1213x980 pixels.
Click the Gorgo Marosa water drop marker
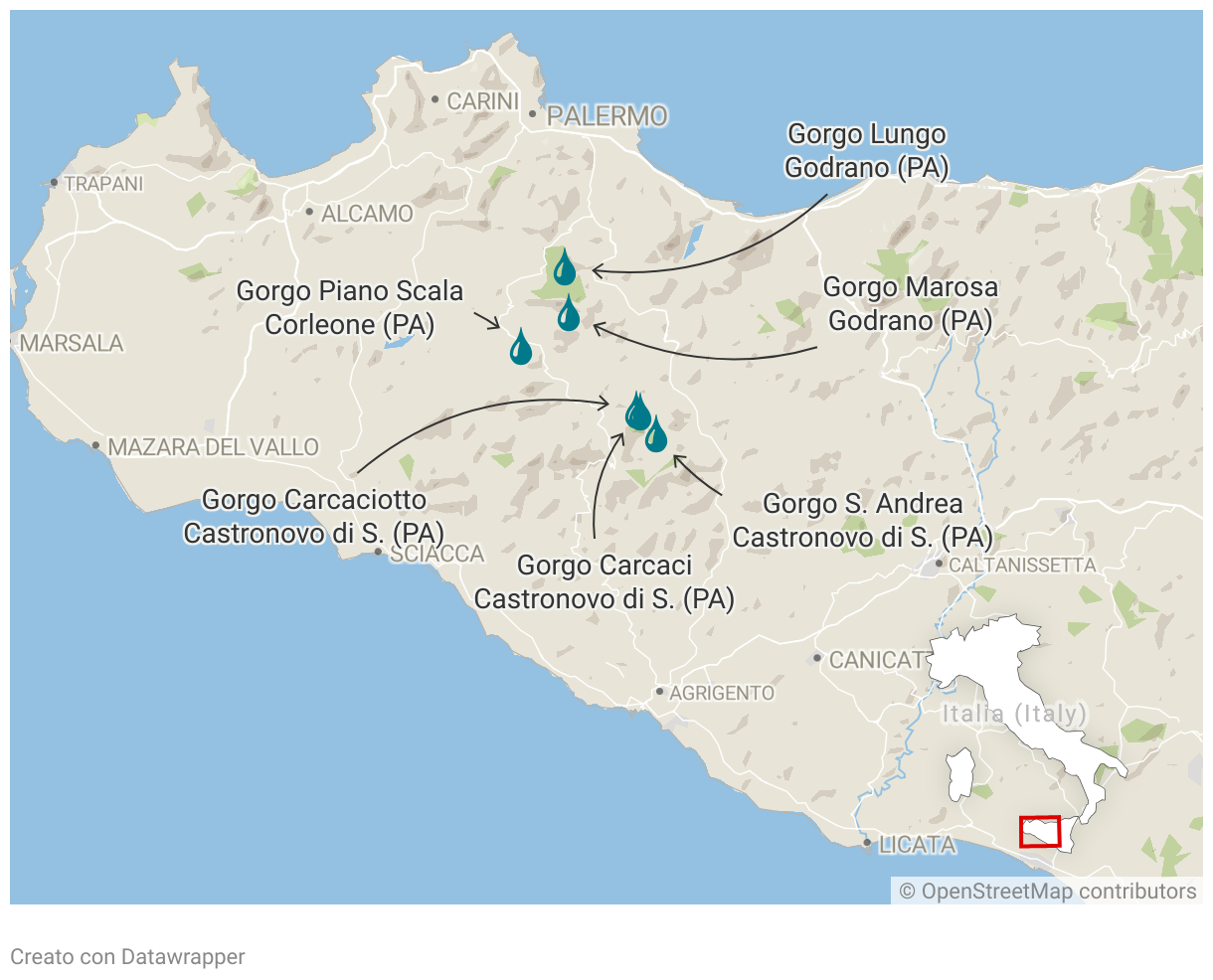(568, 314)
